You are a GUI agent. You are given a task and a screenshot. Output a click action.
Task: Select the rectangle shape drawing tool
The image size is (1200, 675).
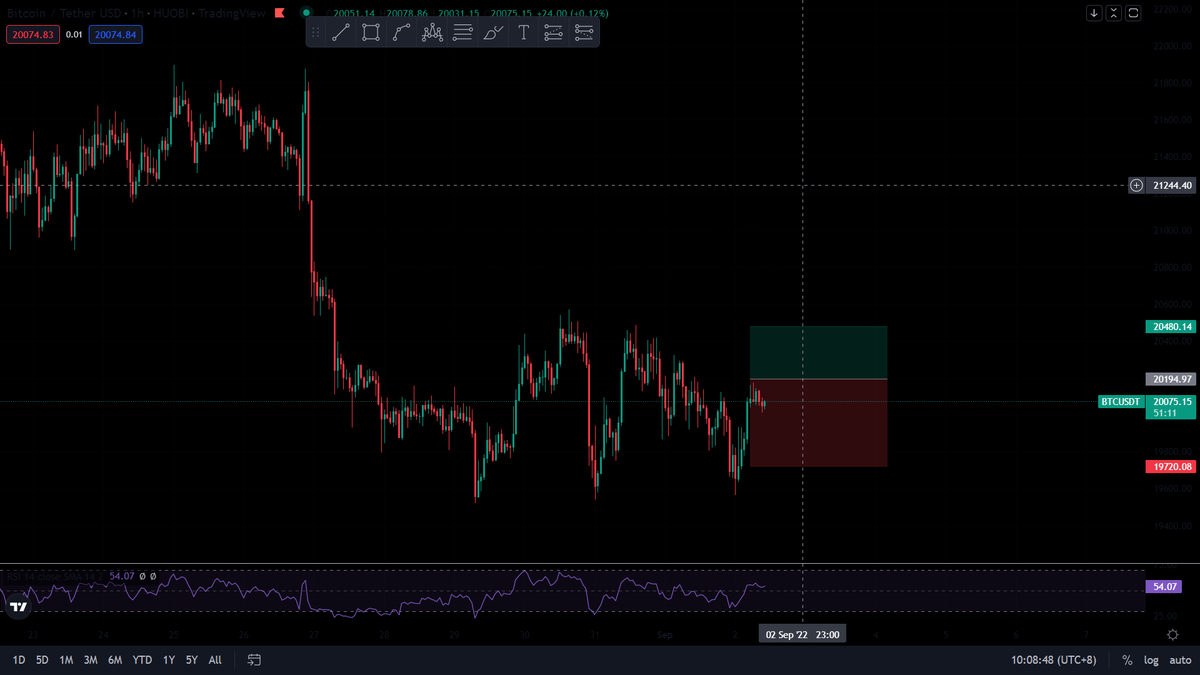[371, 32]
